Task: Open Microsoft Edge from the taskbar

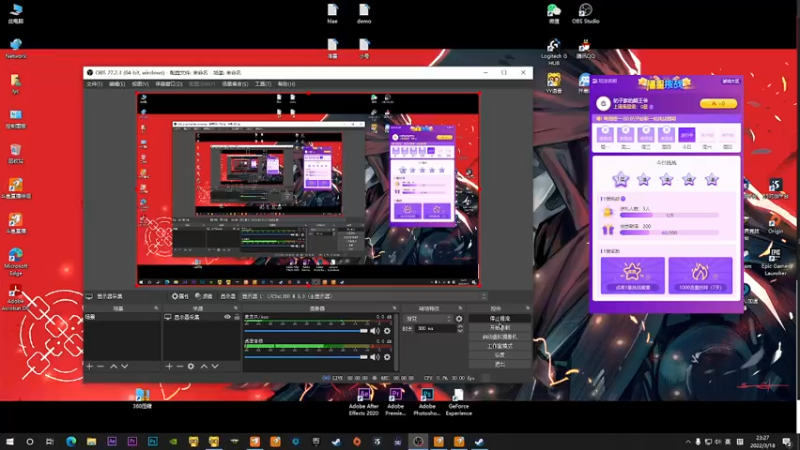Action: coord(71,441)
